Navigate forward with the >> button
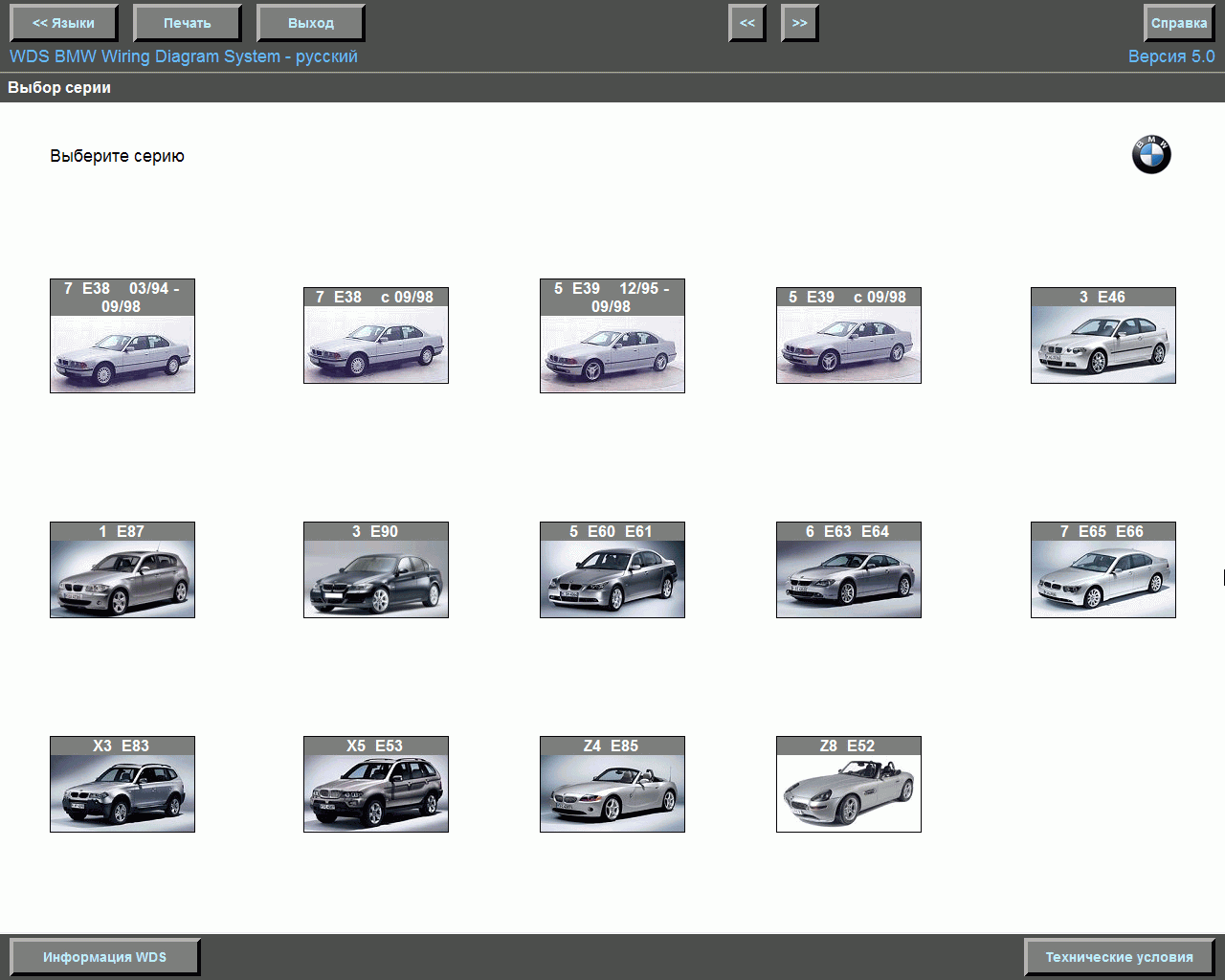The image size is (1225, 980). click(799, 23)
